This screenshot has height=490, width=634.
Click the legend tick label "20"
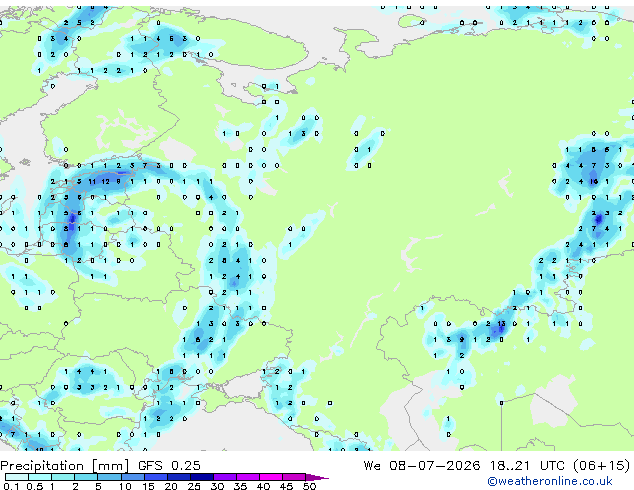point(171,486)
